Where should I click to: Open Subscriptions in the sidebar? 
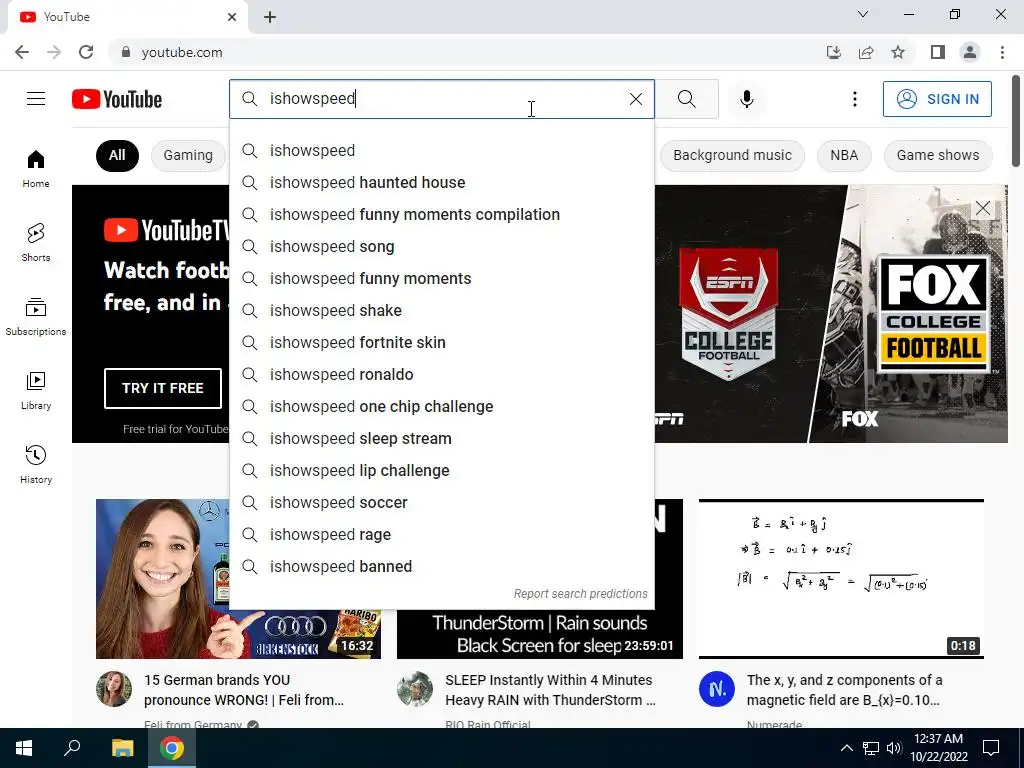tap(36, 317)
